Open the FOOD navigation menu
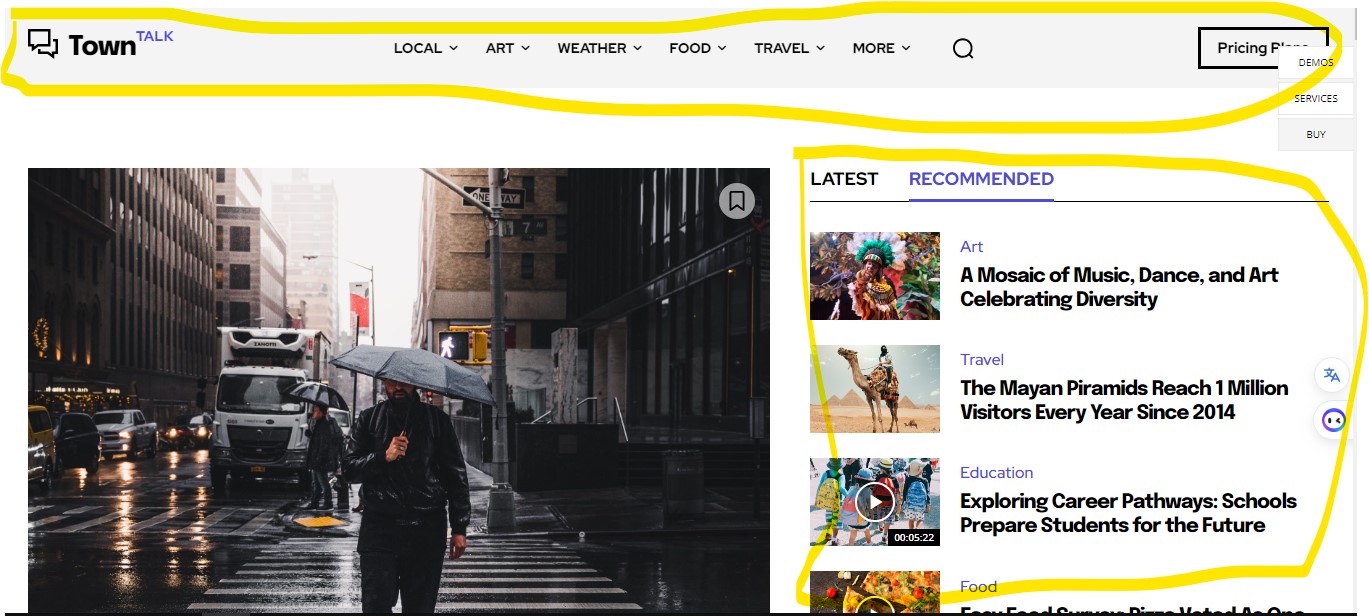The height and width of the screenshot is (616, 1369). point(697,48)
